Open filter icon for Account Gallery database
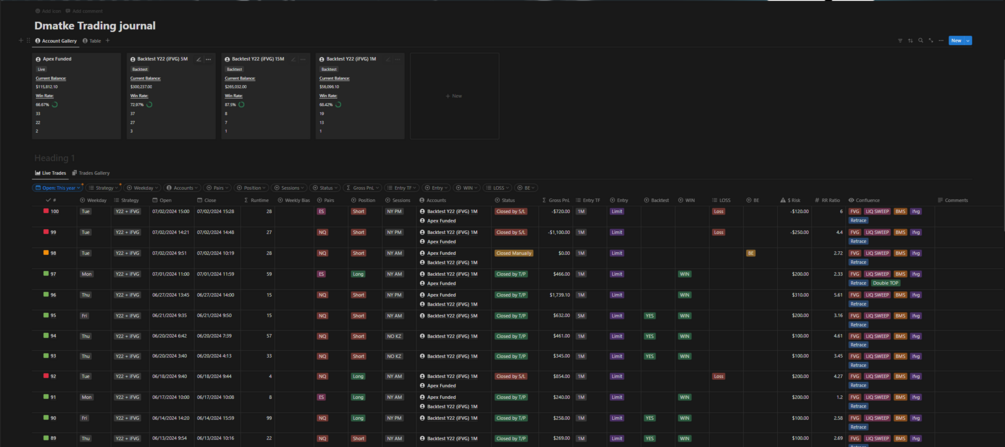 [900, 40]
